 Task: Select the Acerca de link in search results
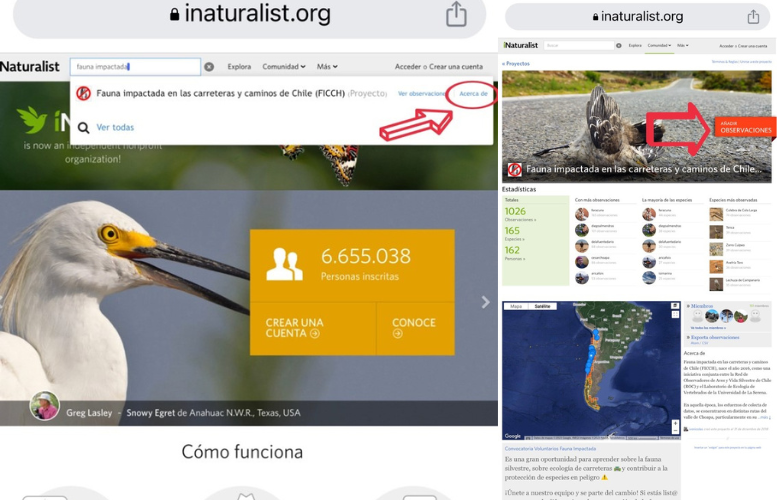pos(472,93)
